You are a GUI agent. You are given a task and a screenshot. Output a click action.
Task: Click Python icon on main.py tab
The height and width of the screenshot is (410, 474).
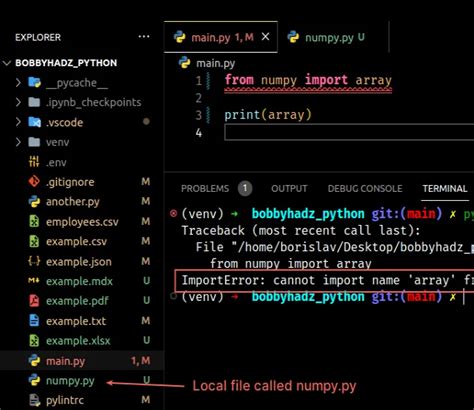[180, 37]
